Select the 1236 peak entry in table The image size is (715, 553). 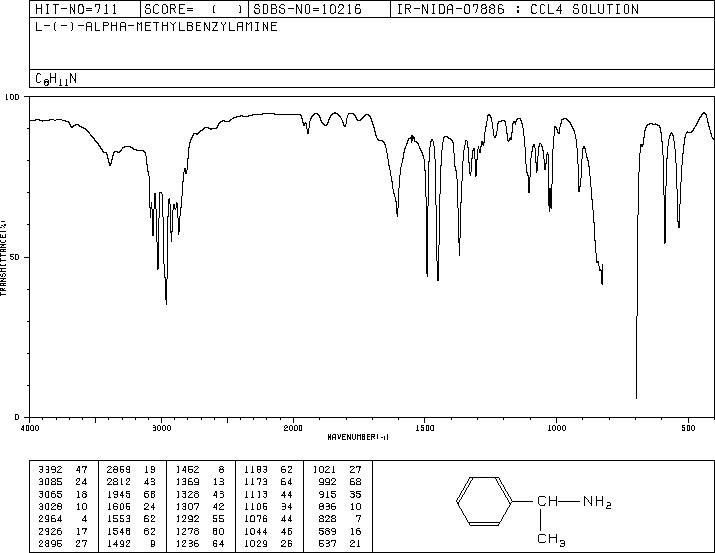pos(200,544)
